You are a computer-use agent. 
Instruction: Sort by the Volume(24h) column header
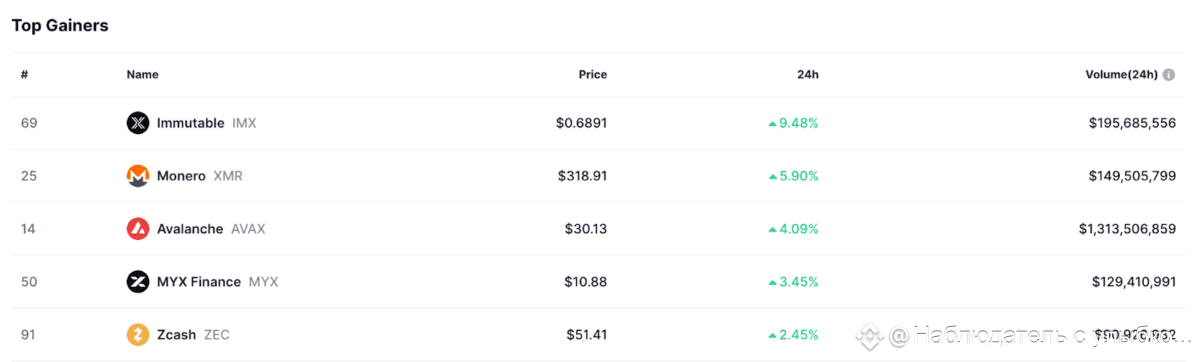click(1121, 75)
